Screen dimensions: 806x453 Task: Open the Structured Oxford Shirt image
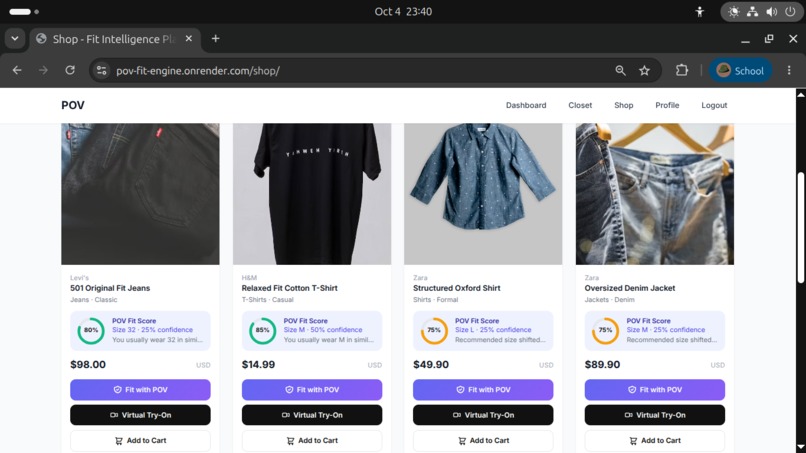pyautogui.click(x=483, y=194)
